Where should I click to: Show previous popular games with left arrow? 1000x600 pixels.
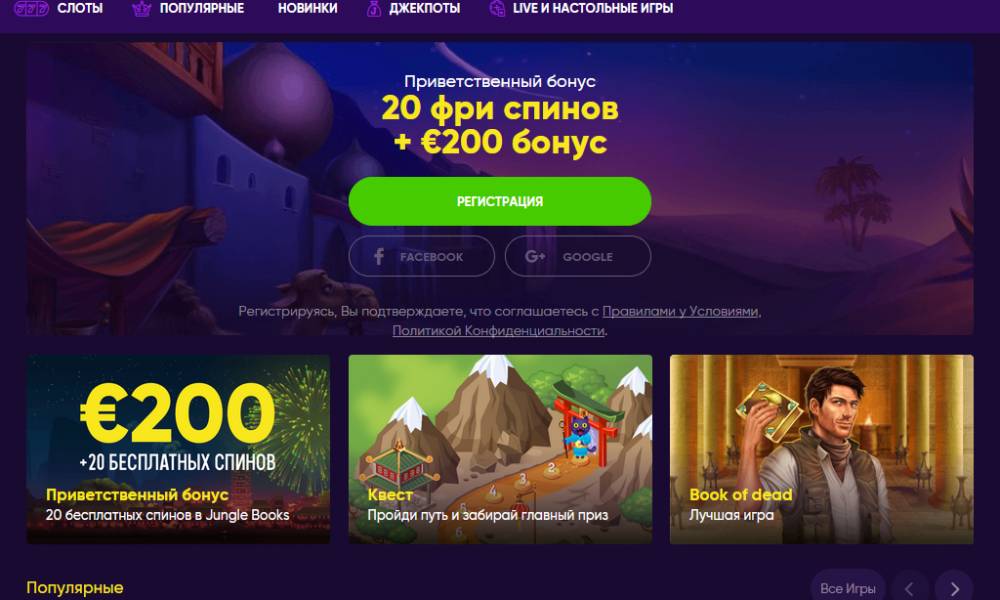[910, 589]
